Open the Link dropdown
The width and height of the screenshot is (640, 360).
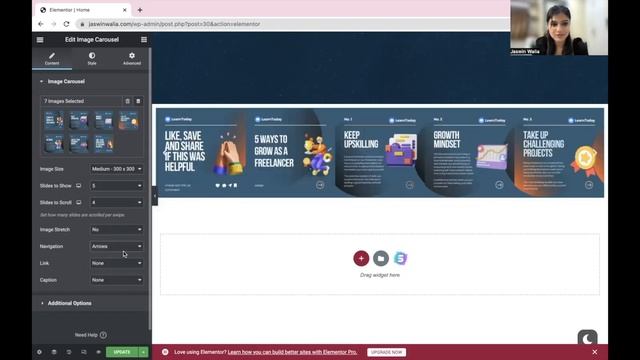[x=116, y=263]
